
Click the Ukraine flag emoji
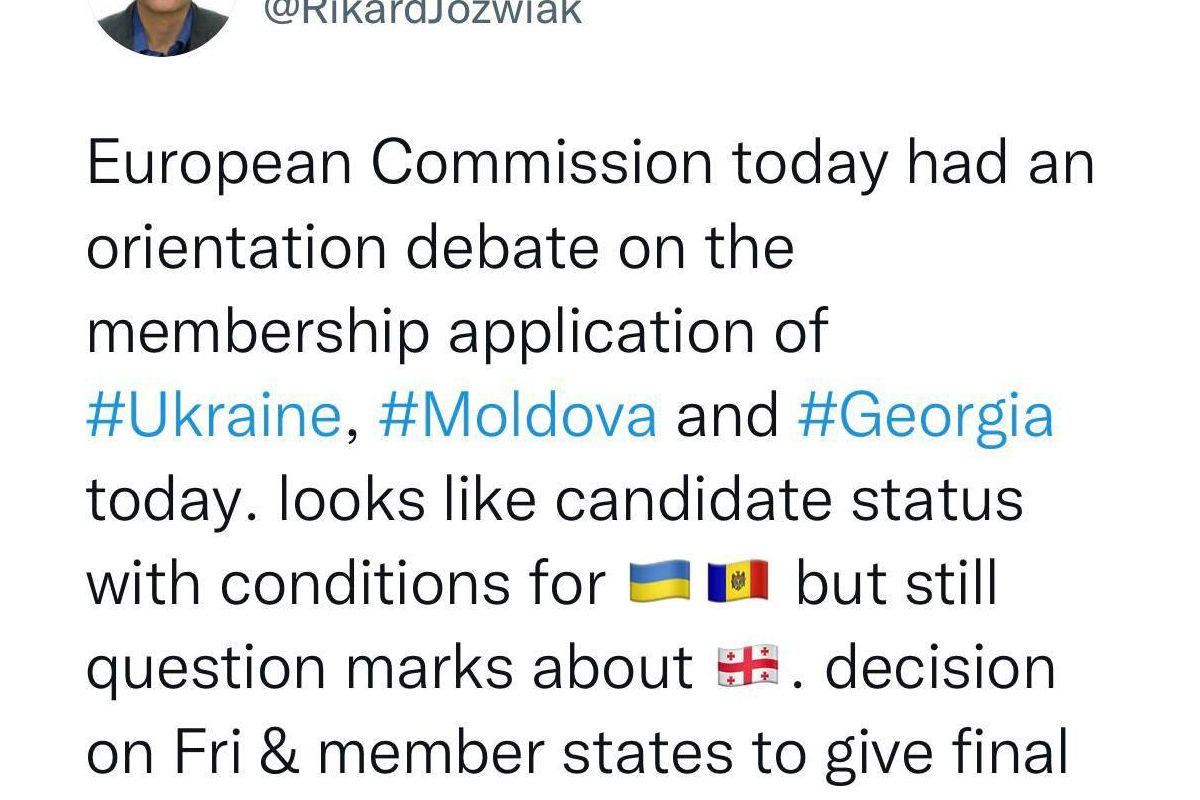[661, 582]
